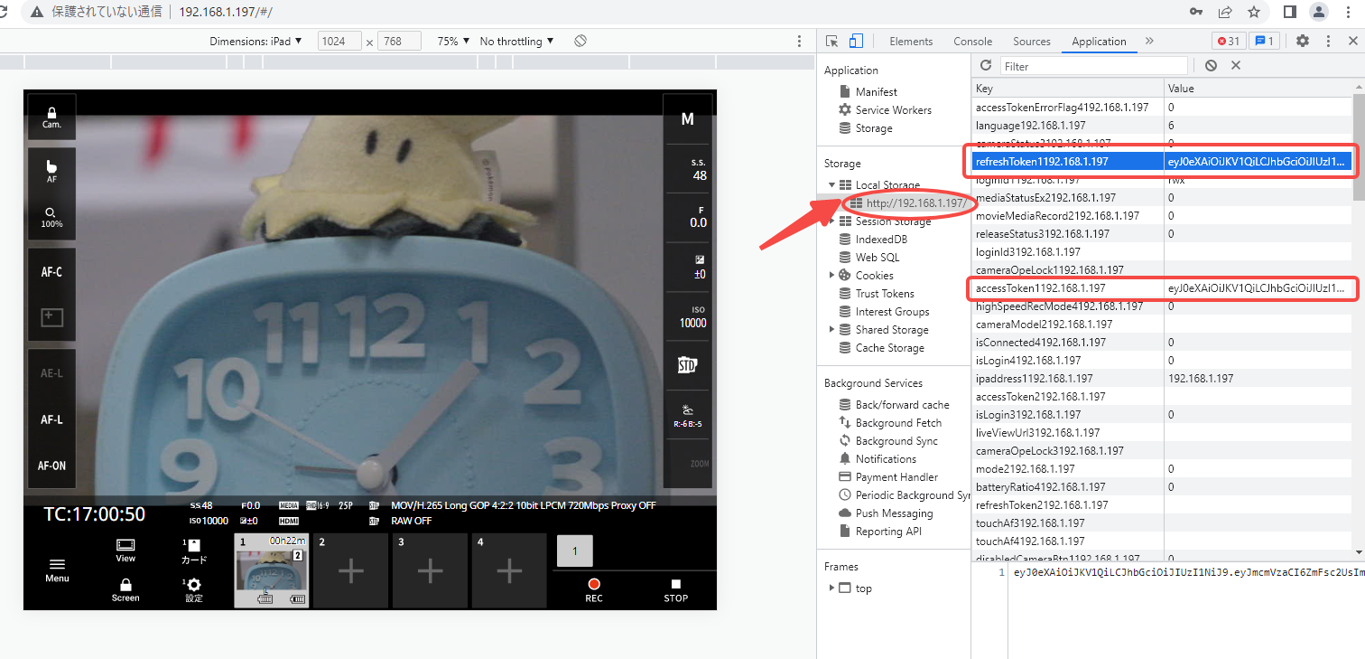Screen dimensions: 1365x659
Task: Select the refreshToken1192.168.1.197 row
Action: click(x=1162, y=161)
